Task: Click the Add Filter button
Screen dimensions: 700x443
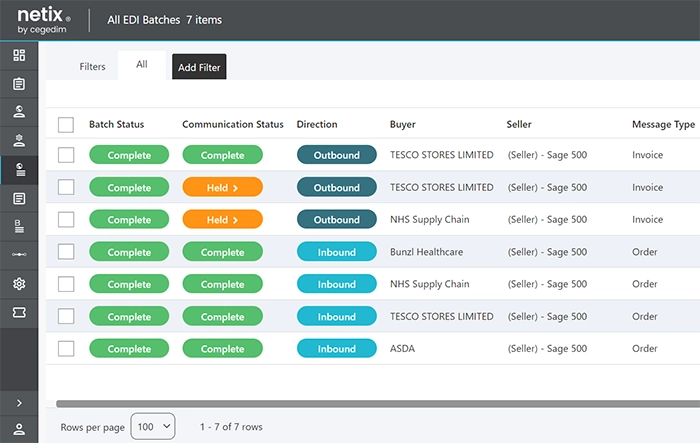Action: (x=199, y=67)
